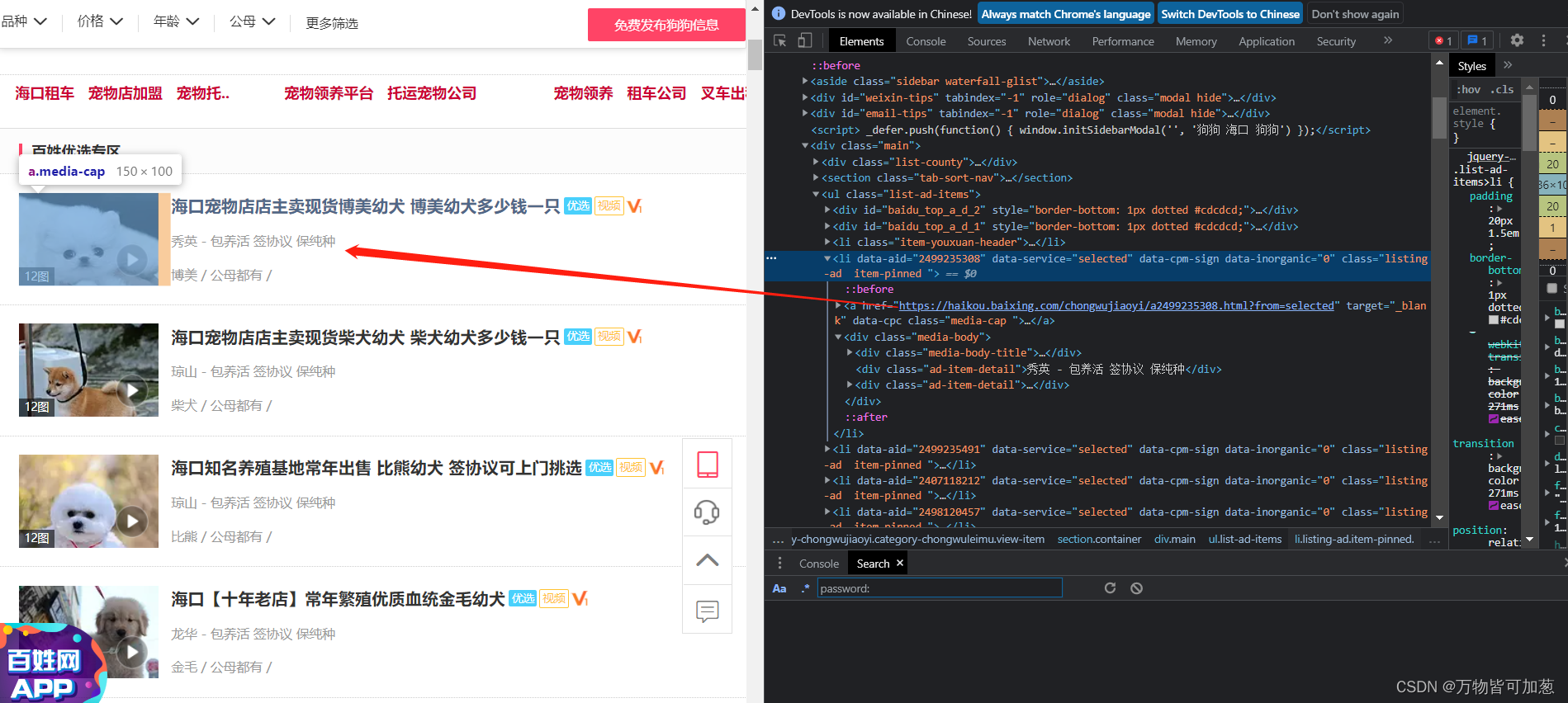1568x703 pixels.
Task: Expand the section tab-sort-nav node
Action: pyautogui.click(x=816, y=178)
